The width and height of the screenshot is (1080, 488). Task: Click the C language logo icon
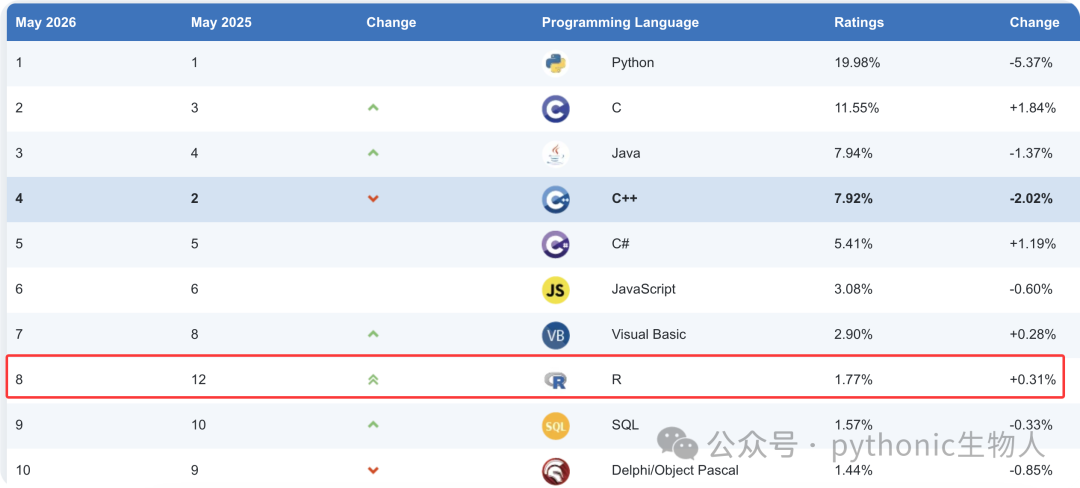(x=555, y=109)
